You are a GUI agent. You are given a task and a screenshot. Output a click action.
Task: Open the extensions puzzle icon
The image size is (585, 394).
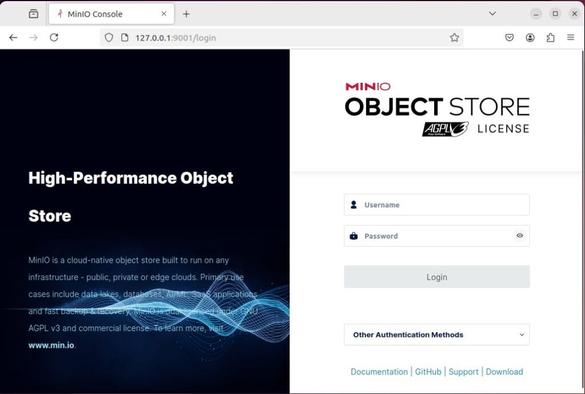pos(550,37)
